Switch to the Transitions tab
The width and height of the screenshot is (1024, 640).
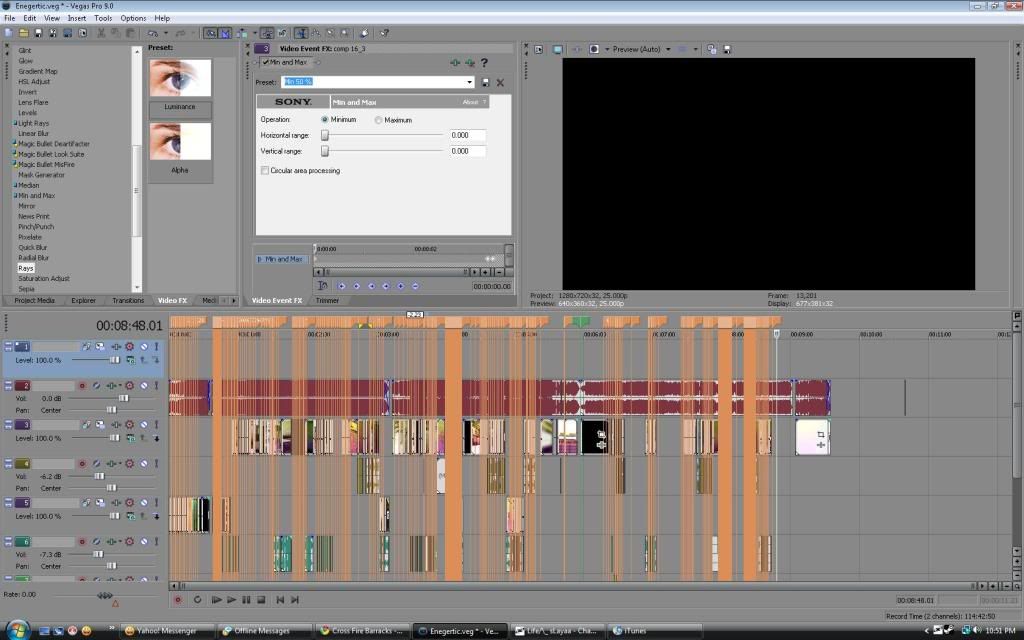tap(128, 300)
